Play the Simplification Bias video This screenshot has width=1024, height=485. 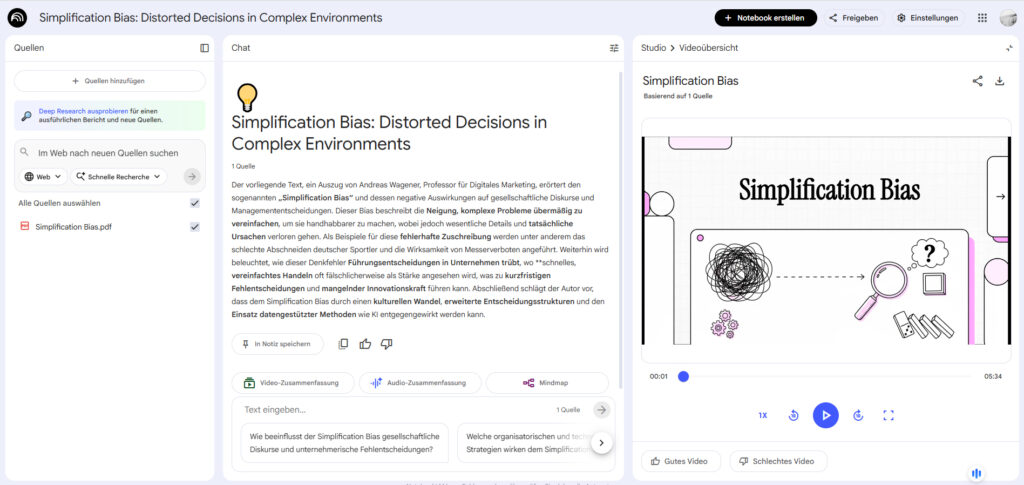point(825,415)
